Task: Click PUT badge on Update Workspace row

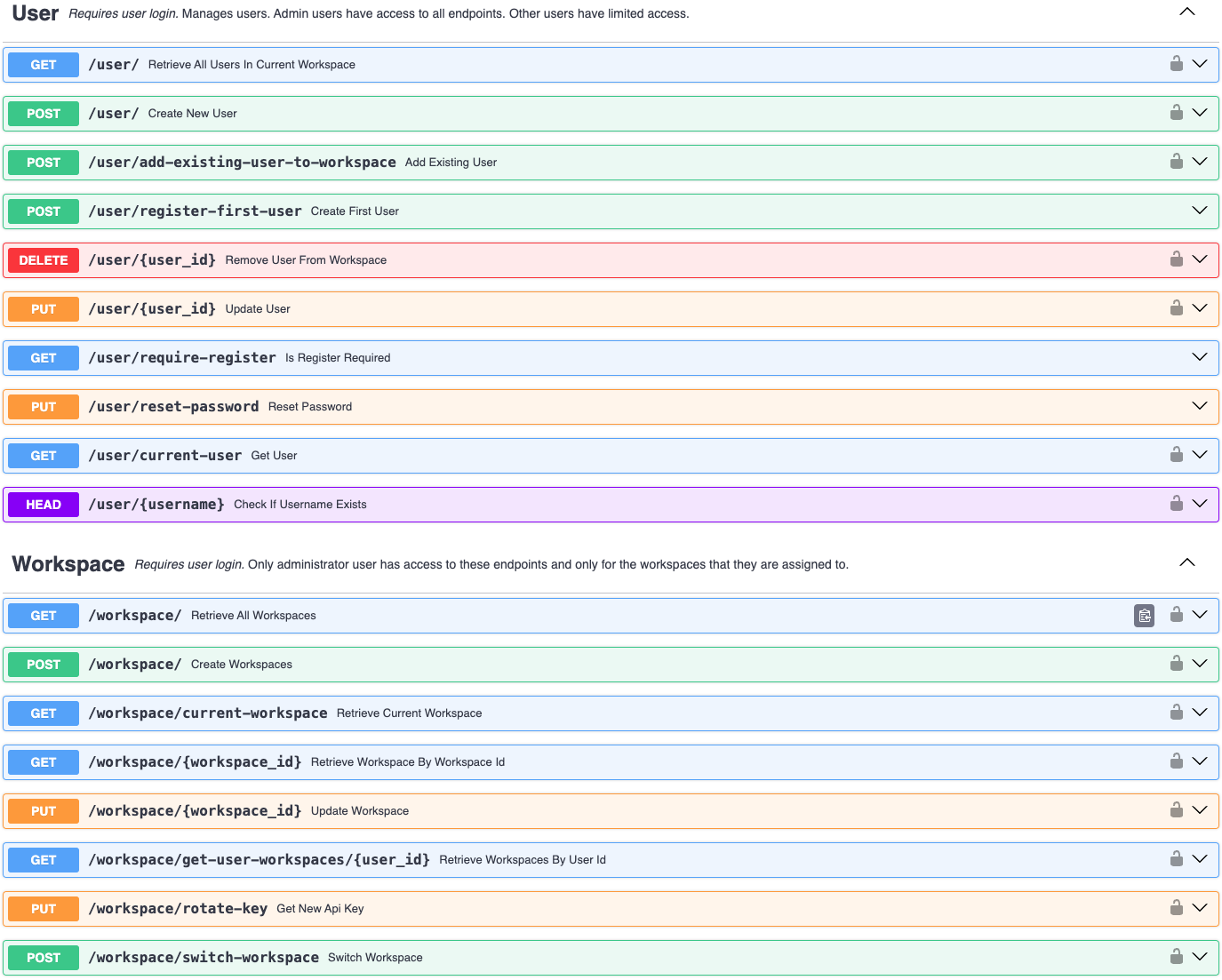Action: 44,811
